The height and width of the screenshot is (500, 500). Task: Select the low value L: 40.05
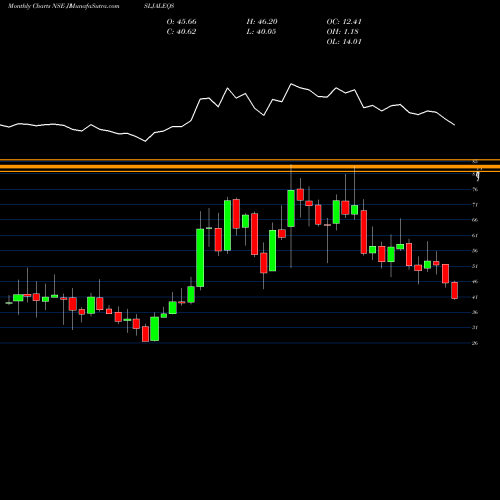point(261,32)
